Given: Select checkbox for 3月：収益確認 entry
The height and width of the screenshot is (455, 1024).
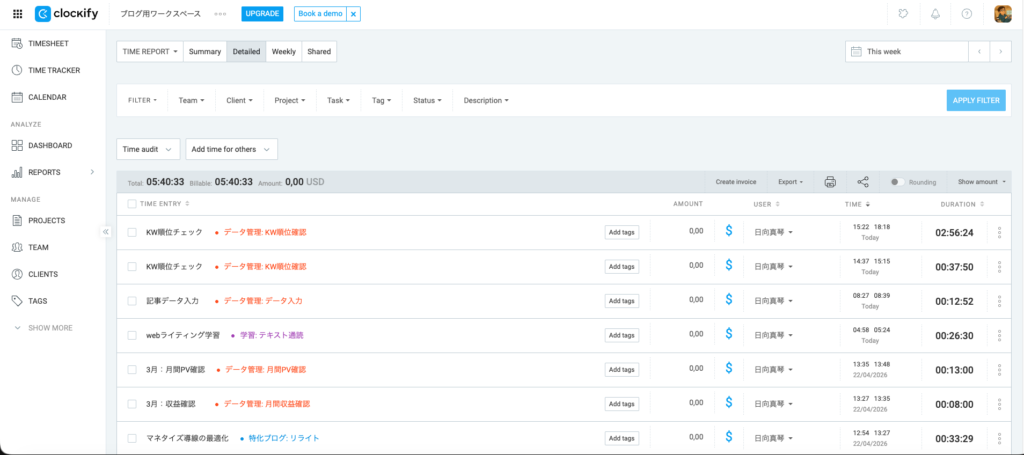Looking at the screenshot, I should [132, 404].
